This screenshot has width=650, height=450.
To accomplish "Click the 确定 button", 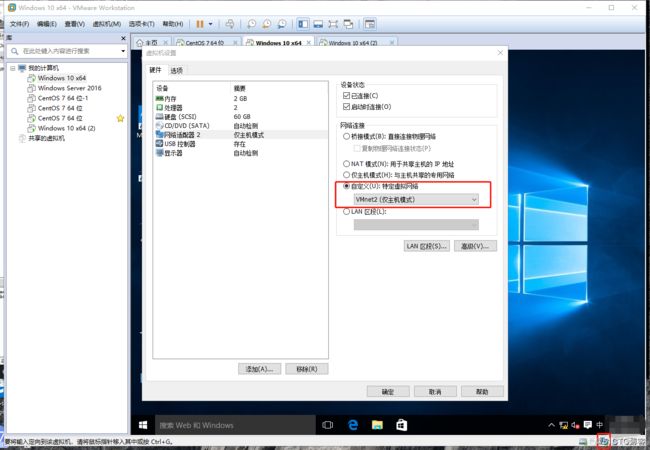I will [x=388, y=392].
